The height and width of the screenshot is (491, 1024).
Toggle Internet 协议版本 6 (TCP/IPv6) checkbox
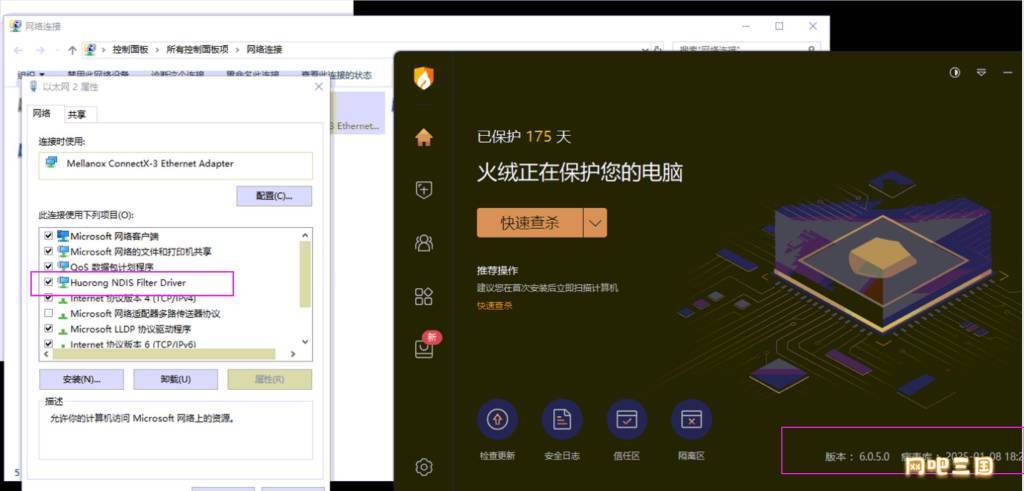(48, 344)
